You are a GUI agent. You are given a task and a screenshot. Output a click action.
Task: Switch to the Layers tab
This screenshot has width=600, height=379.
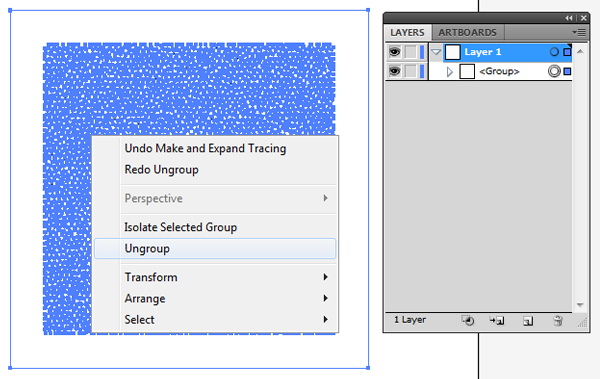[408, 33]
